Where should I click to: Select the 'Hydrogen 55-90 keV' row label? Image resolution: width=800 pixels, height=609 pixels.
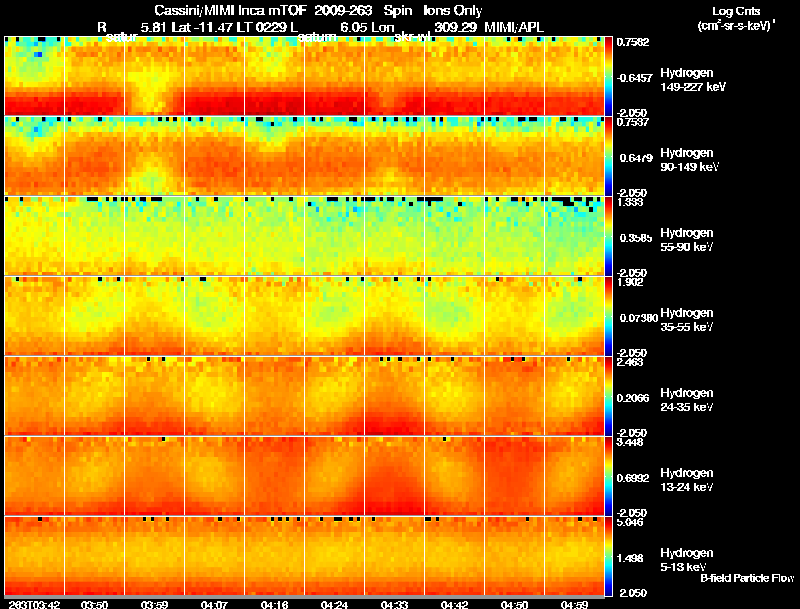(687, 240)
